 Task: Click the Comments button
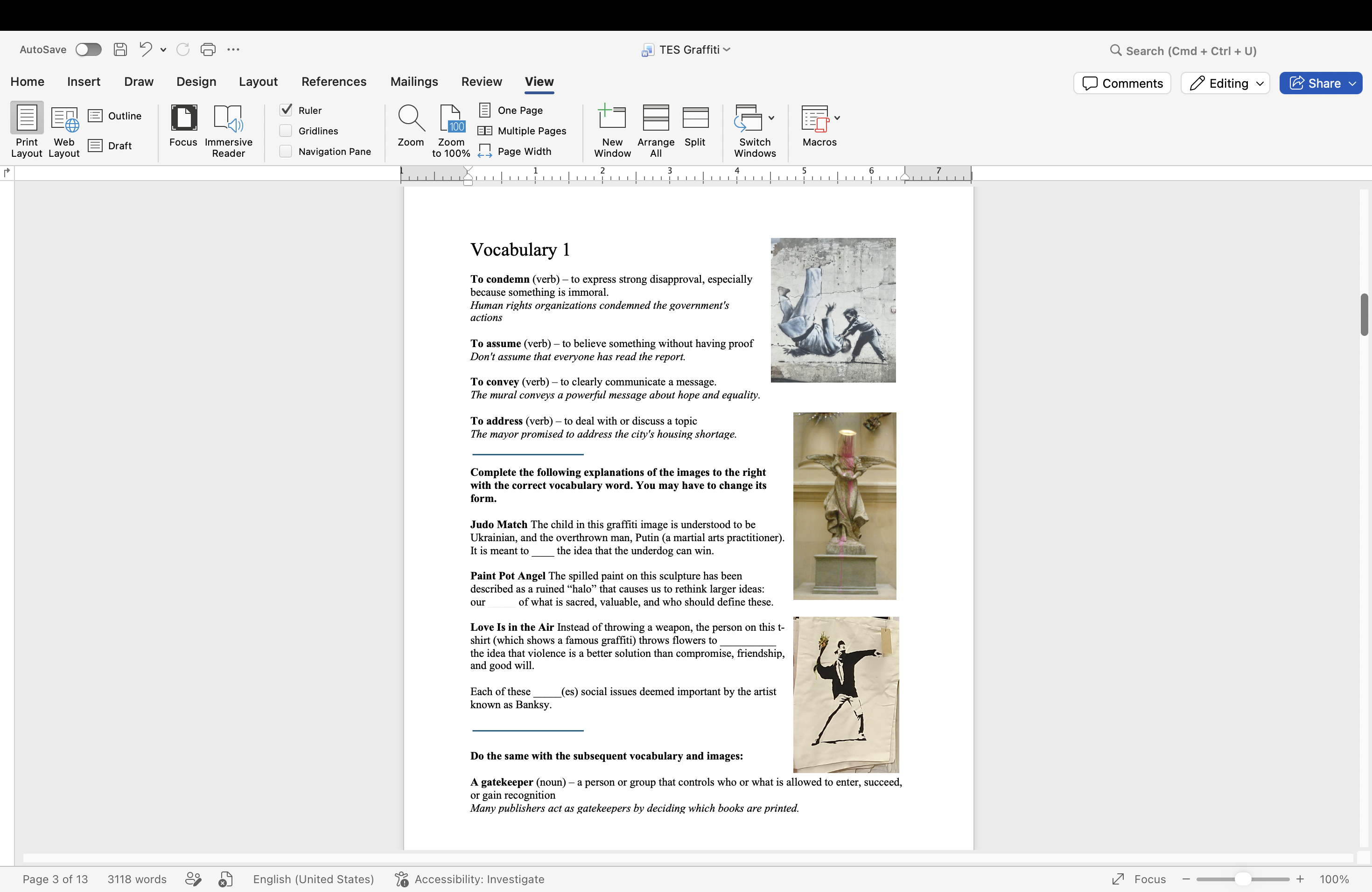pos(1122,83)
